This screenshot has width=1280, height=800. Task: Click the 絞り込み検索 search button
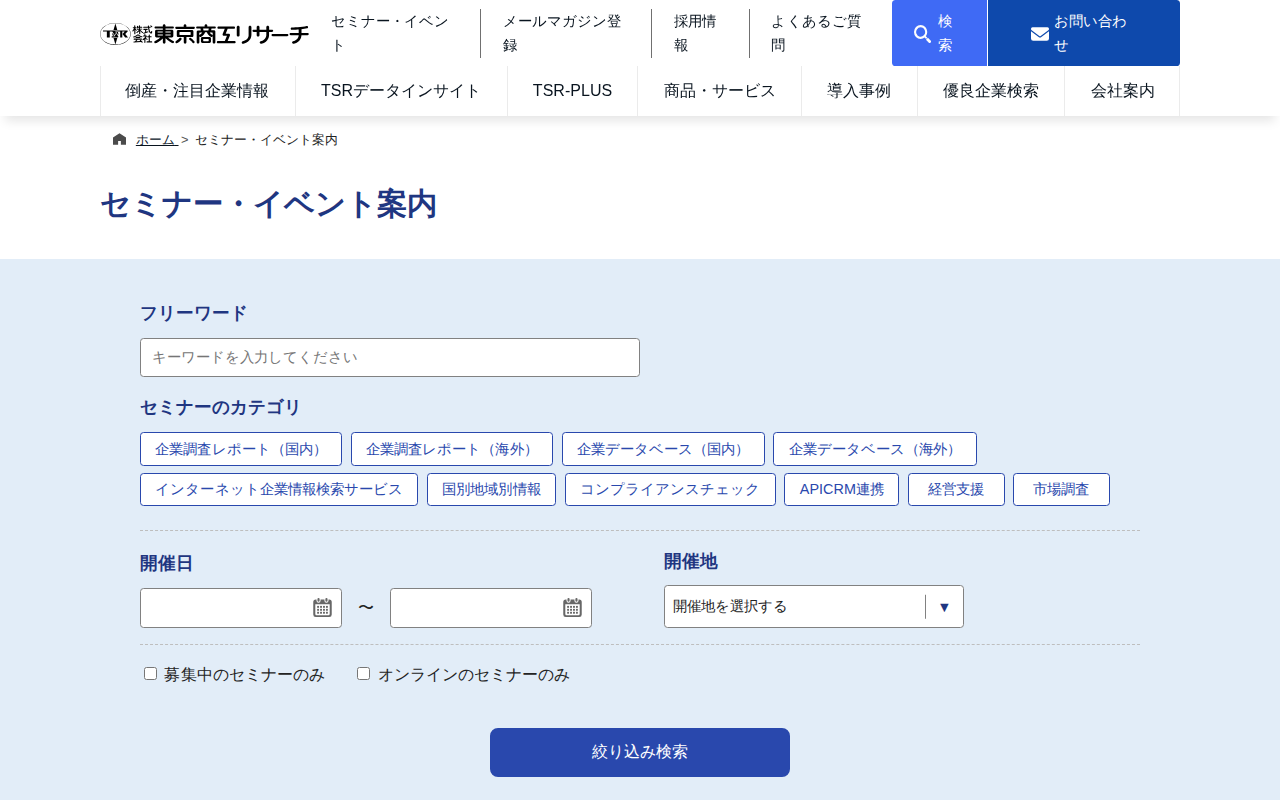click(x=639, y=752)
